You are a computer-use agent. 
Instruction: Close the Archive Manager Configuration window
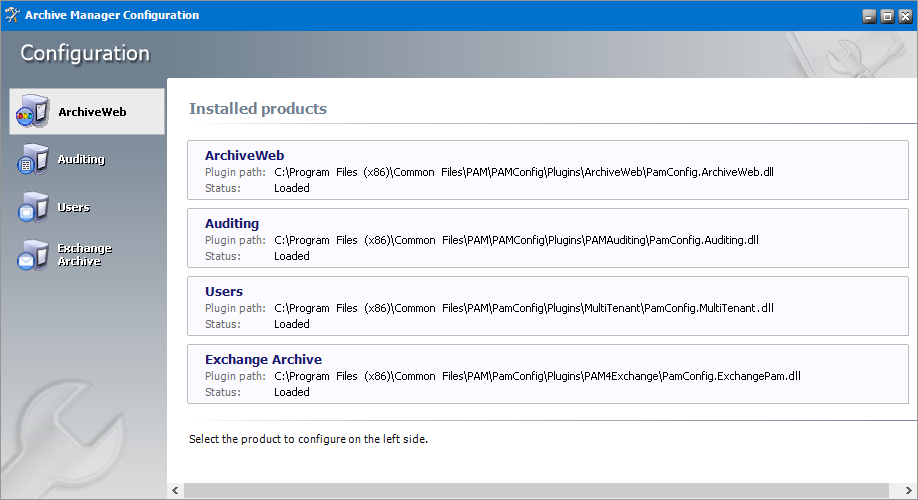(903, 16)
